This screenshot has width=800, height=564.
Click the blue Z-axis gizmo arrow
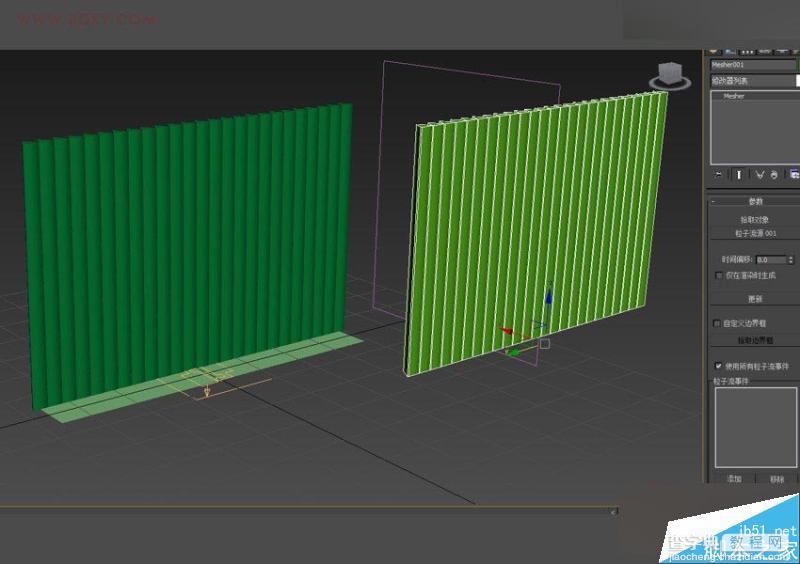pyautogui.click(x=549, y=296)
